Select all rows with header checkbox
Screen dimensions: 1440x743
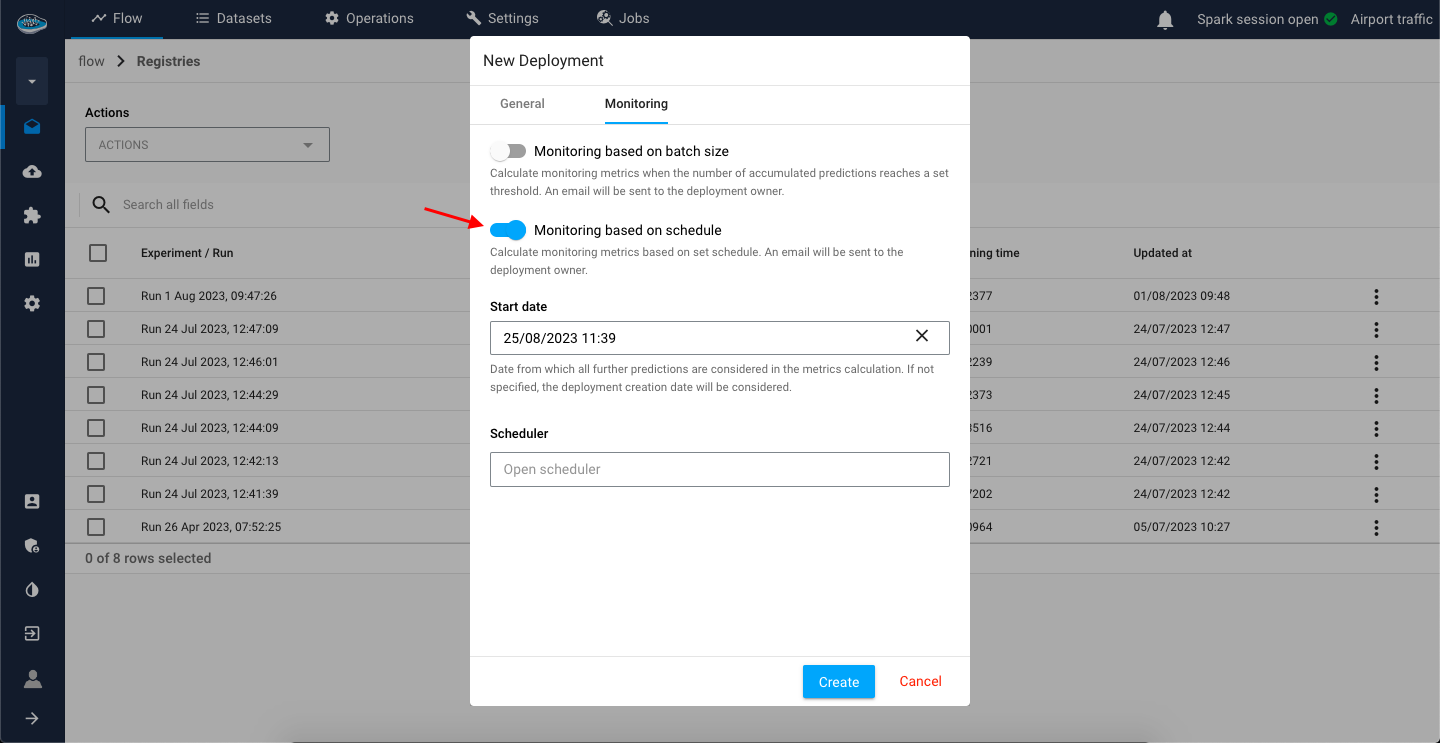[98, 253]
